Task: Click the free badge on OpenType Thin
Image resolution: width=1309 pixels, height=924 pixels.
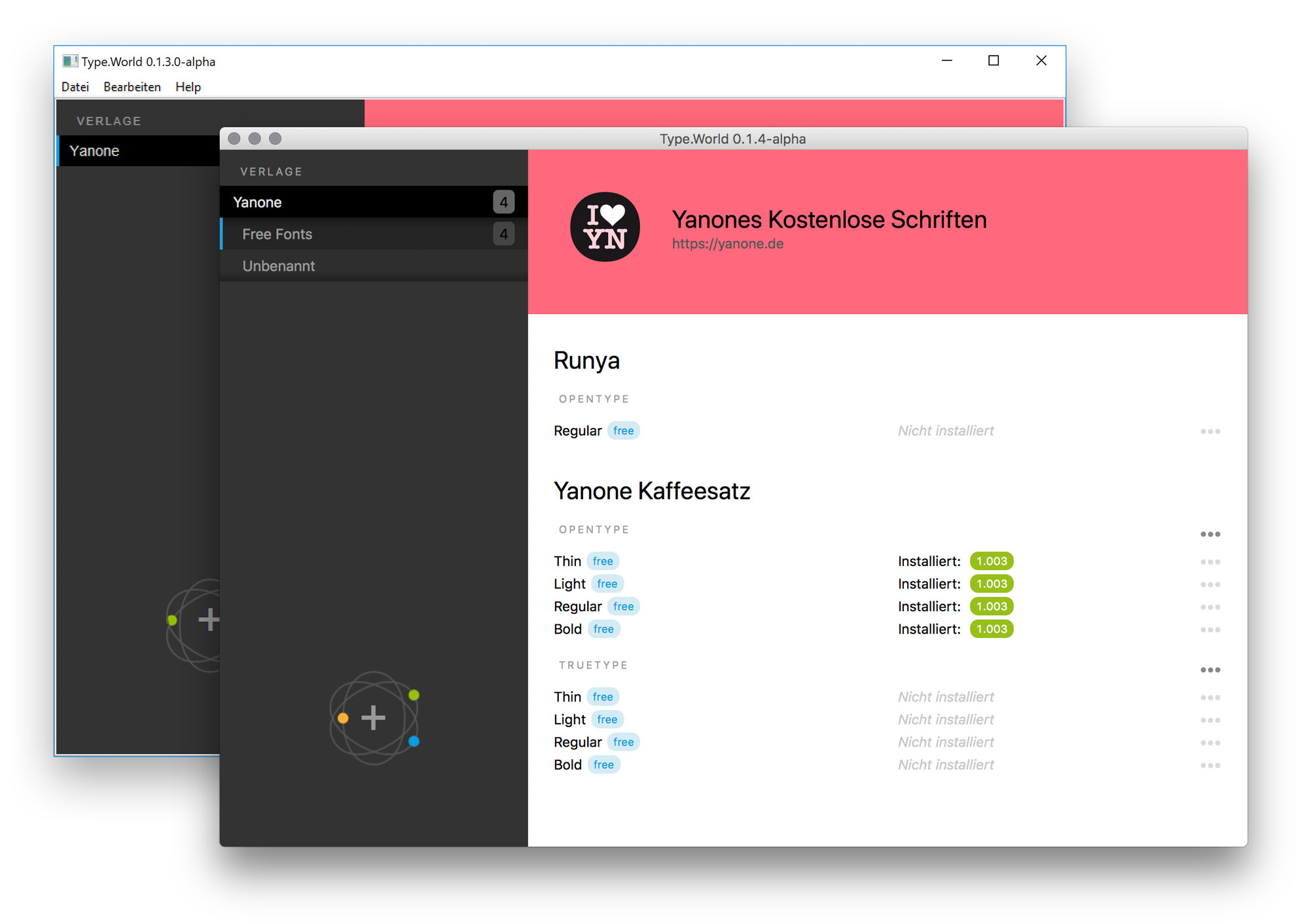Action: click(603, 561)
